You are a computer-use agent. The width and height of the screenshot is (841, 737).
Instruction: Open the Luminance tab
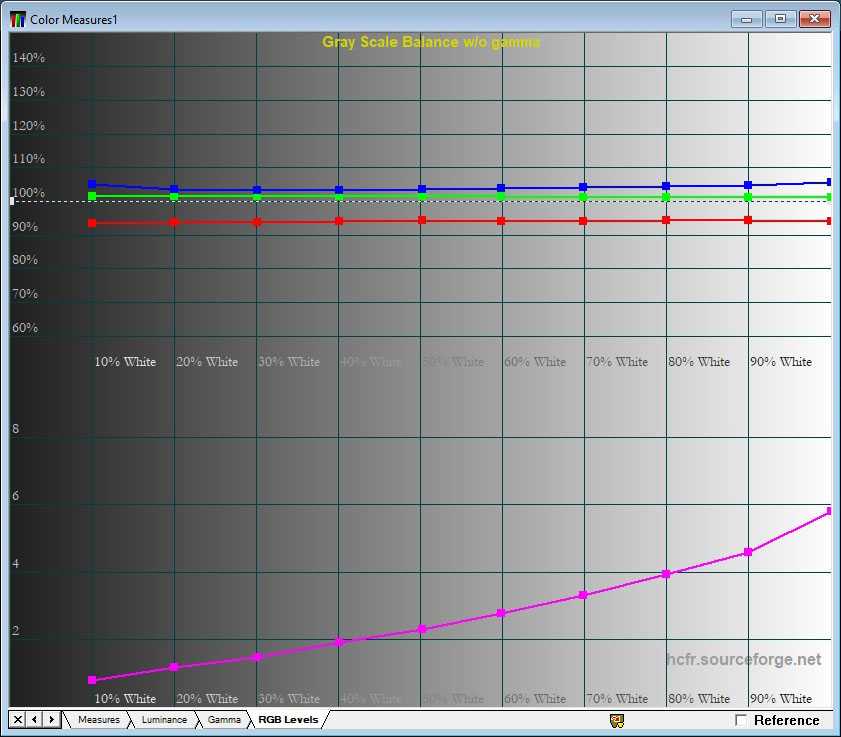(163, 720)
